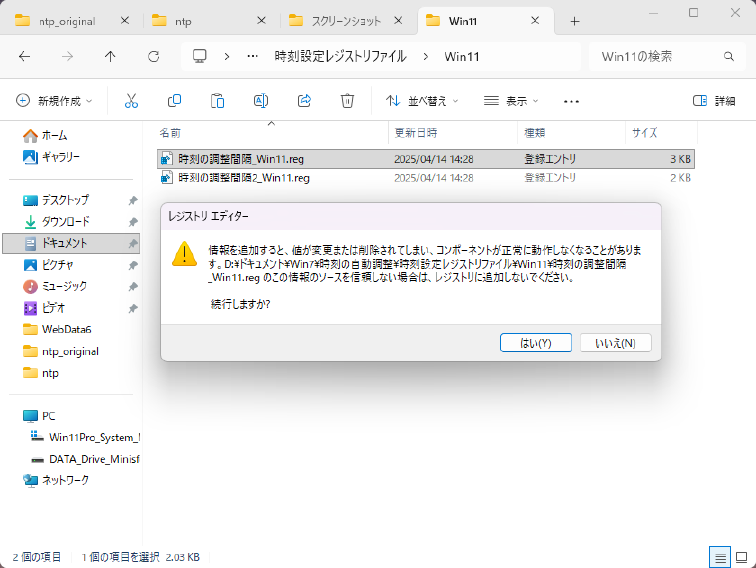Close the ntp tab
The height and width of the screenshot is (568, 756).
tap(261, 20)
